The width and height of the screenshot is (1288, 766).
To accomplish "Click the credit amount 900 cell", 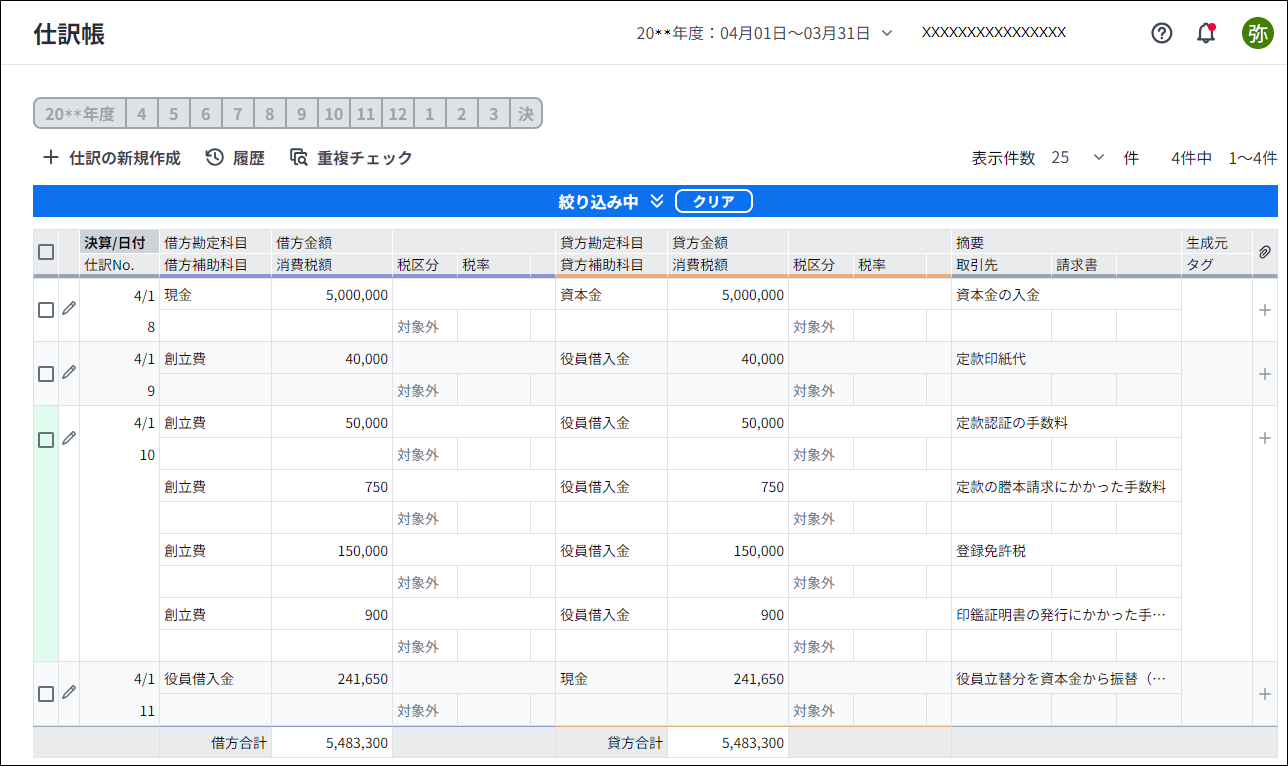I will (728, 615).
